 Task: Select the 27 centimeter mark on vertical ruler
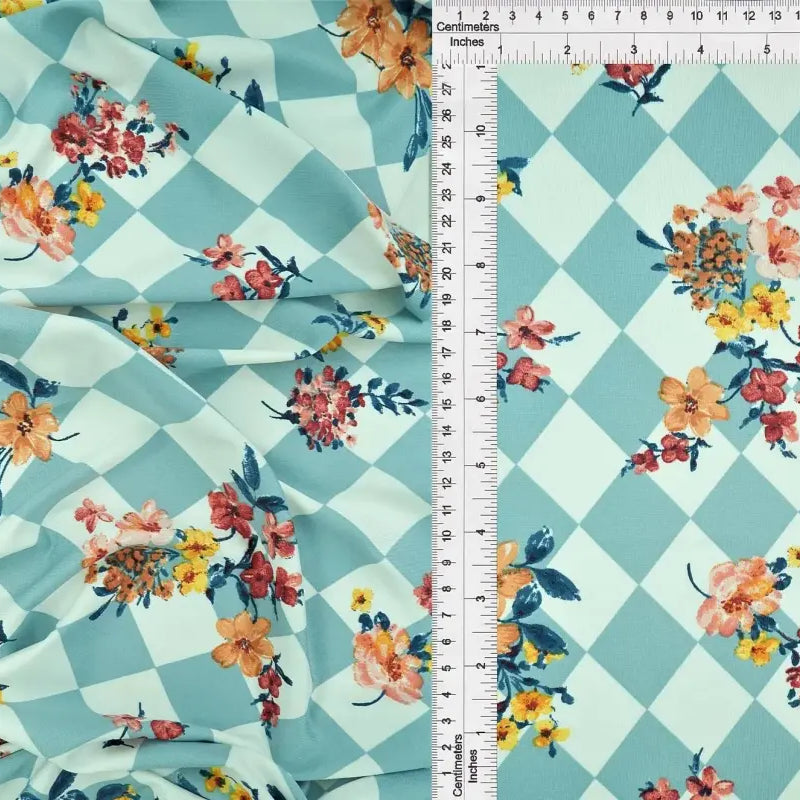click(x=448, y=90)
